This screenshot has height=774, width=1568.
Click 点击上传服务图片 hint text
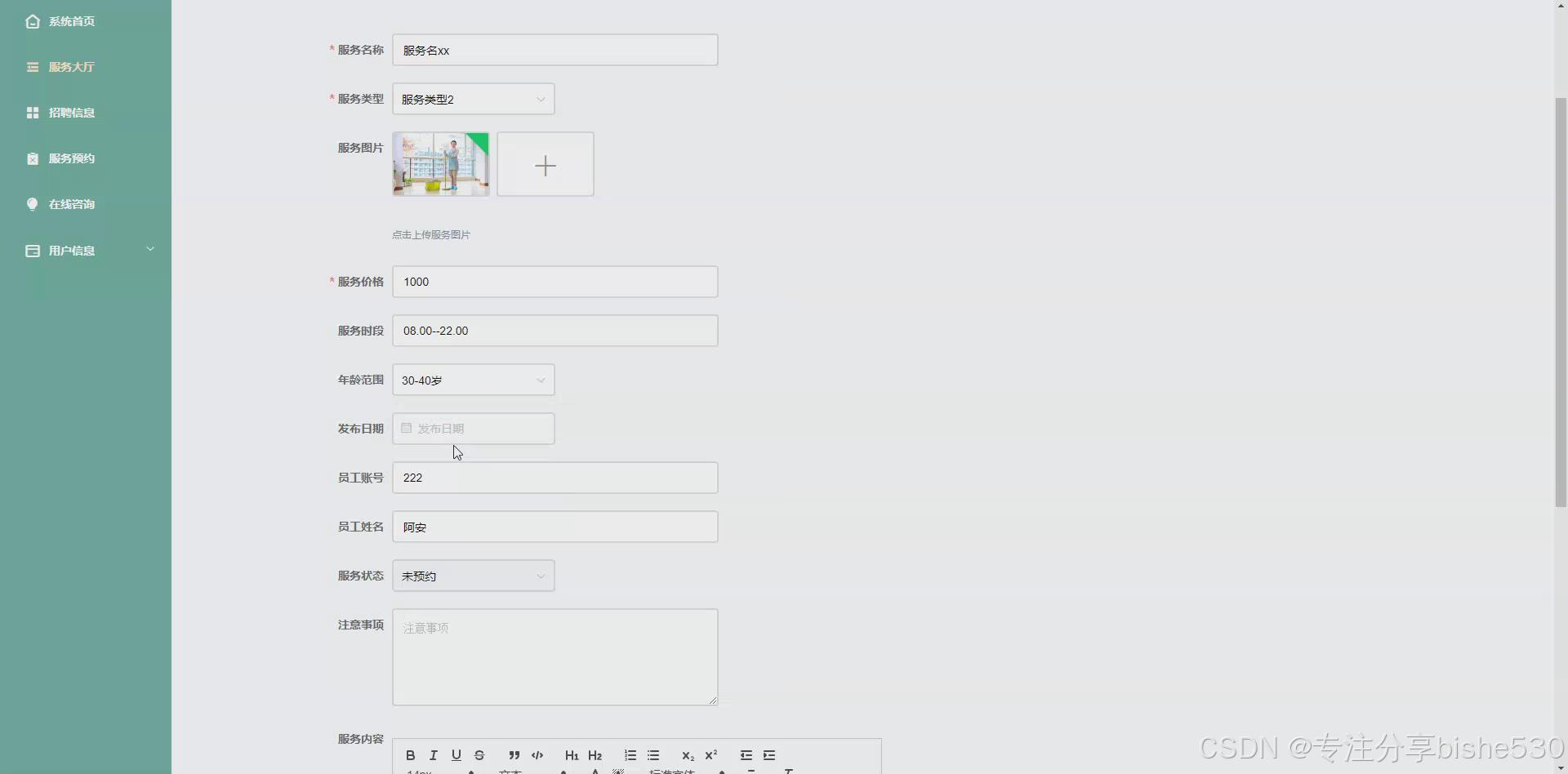pos(431,234)
